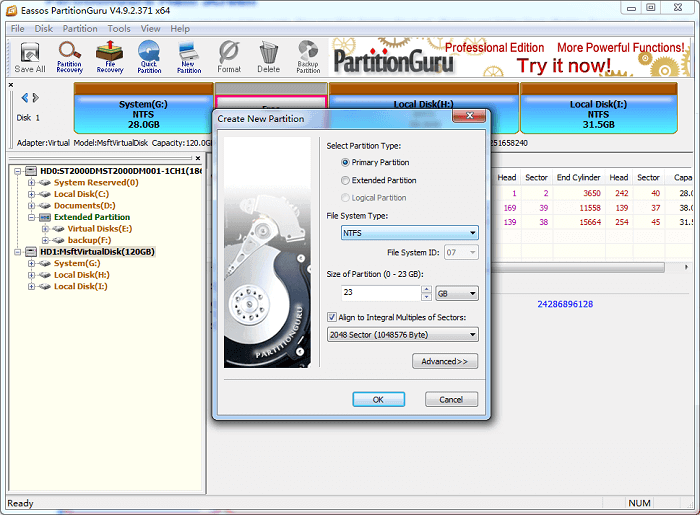700x515 pixels.
Task: Click the Format toolbar icon
Action: click(x=229, y=58)
